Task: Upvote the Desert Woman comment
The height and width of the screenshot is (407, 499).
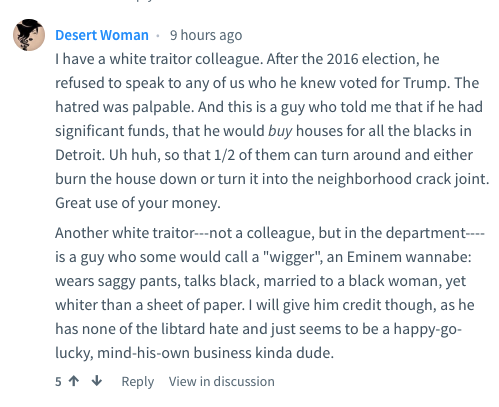Action: click(x=74, y=381)
